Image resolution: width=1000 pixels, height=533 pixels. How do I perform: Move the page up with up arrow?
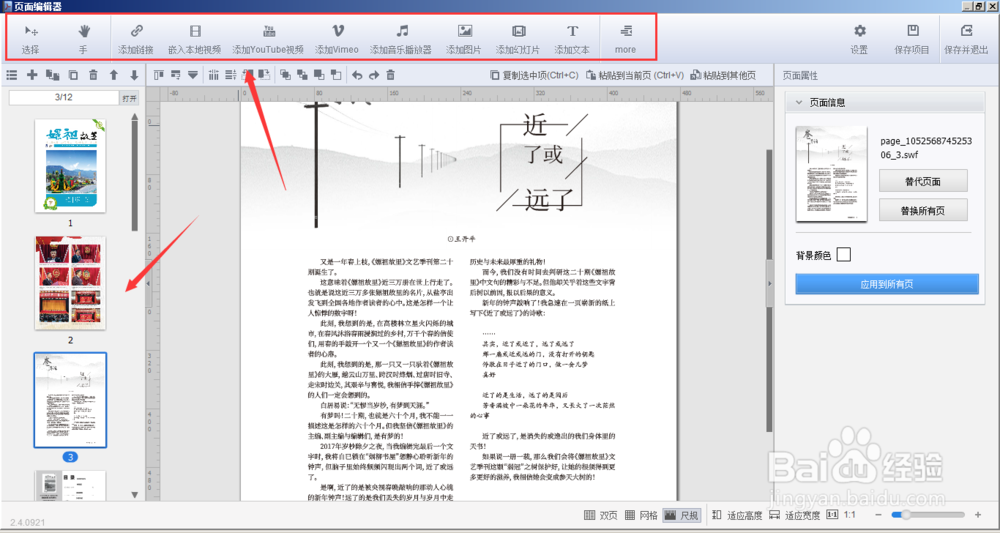click(x=114, y=75)
